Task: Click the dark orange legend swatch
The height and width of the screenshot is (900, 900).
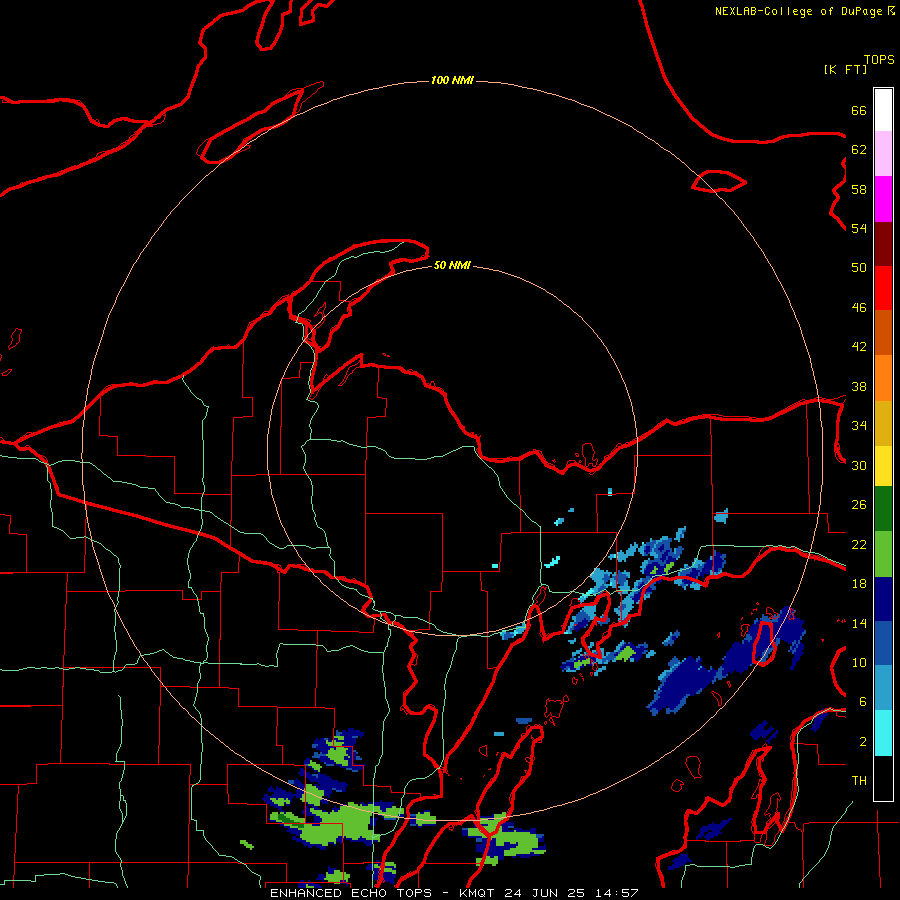Action: tap(883, 332)
